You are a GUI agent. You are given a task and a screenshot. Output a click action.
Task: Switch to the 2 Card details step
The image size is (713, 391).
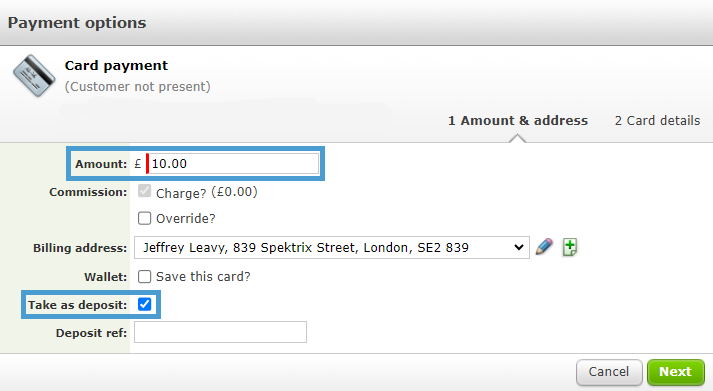[657, 120]
